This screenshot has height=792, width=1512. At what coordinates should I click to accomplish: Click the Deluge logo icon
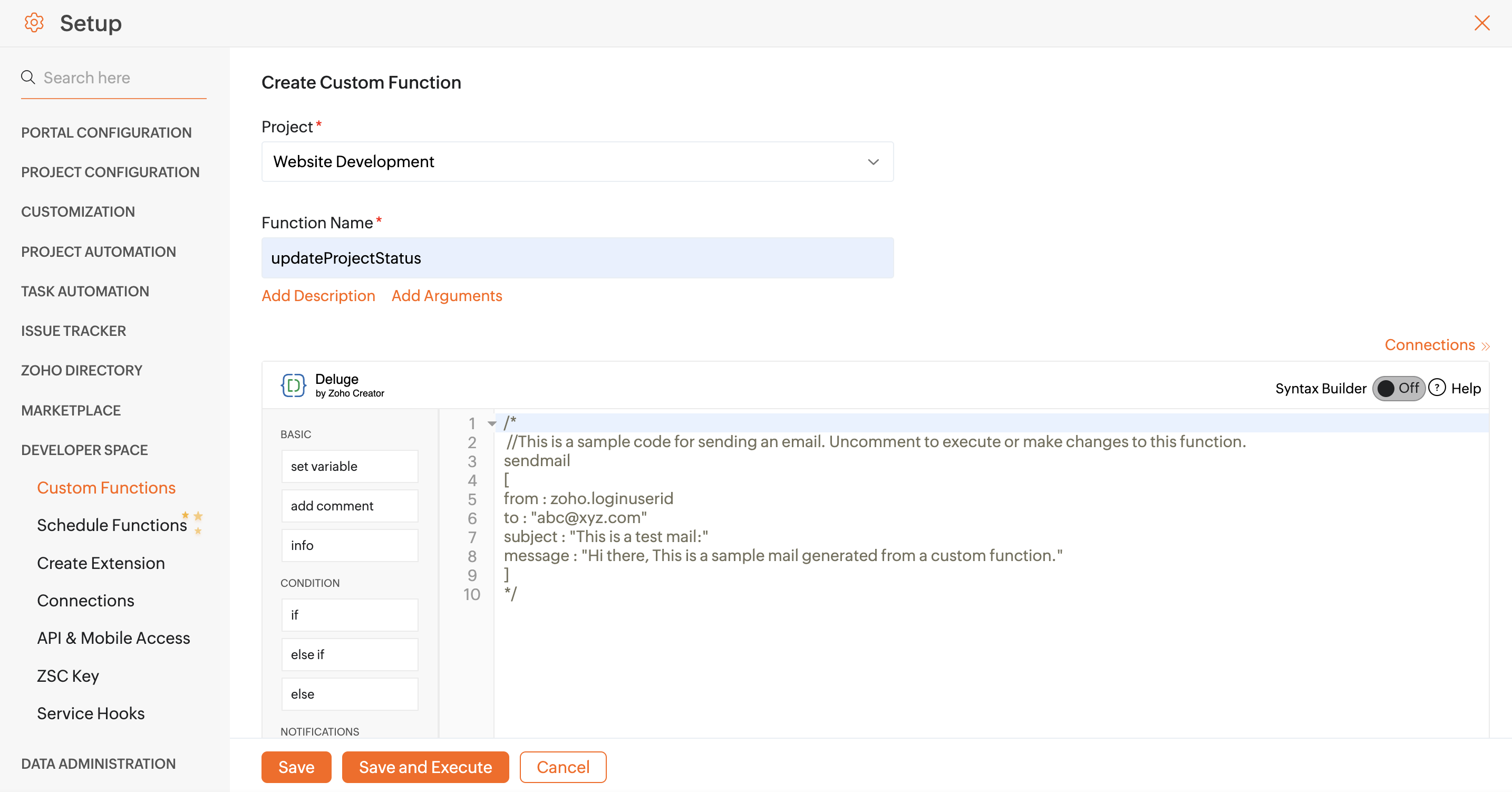tap(293, 386)
